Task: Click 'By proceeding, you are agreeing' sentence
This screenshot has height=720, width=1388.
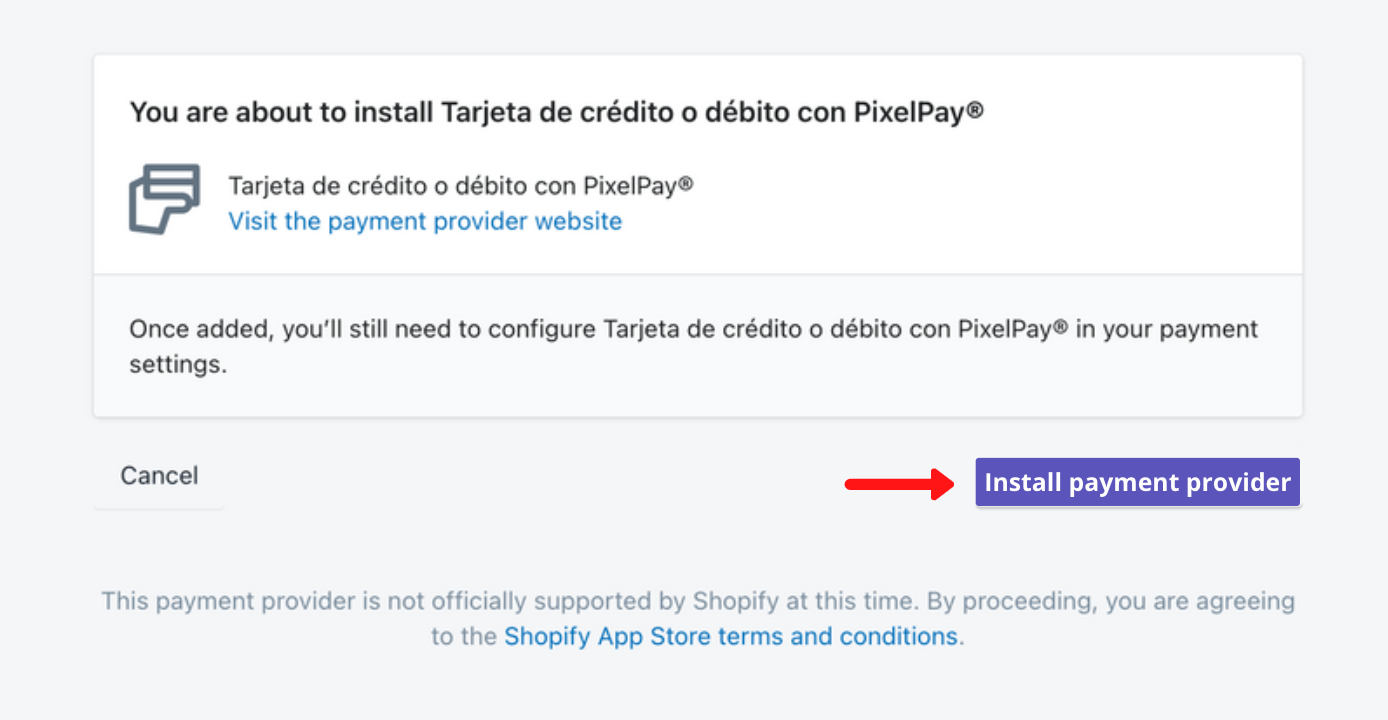Action: [x=1111, y=602]
